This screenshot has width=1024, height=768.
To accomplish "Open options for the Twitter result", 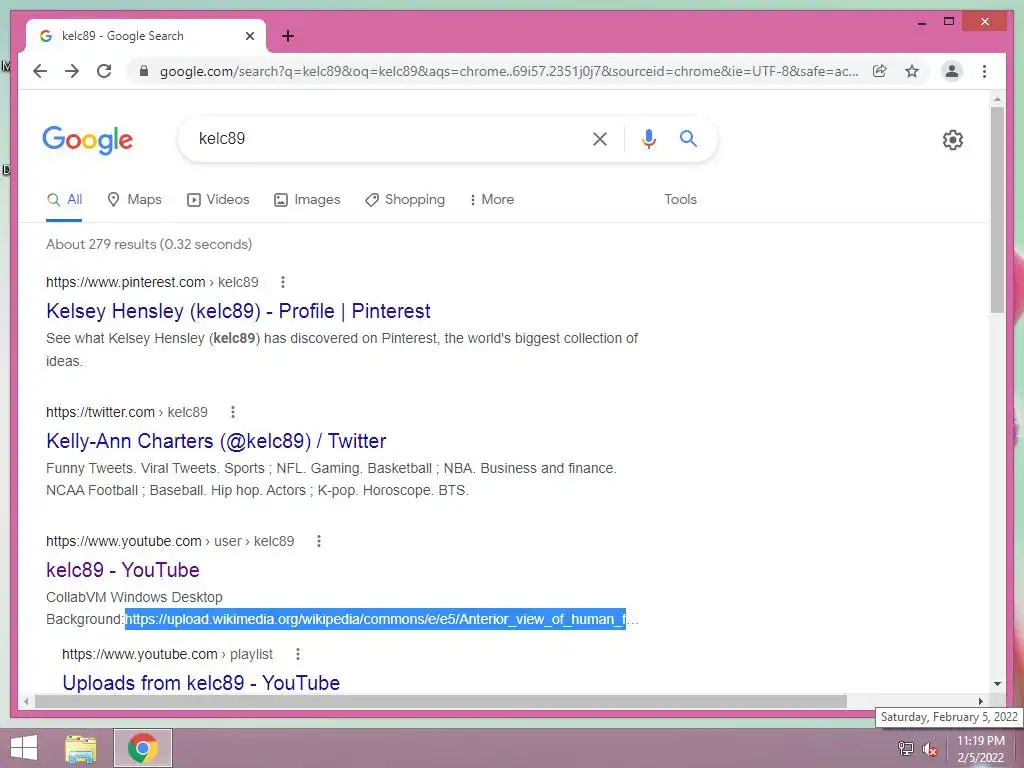I will (232, 412).
